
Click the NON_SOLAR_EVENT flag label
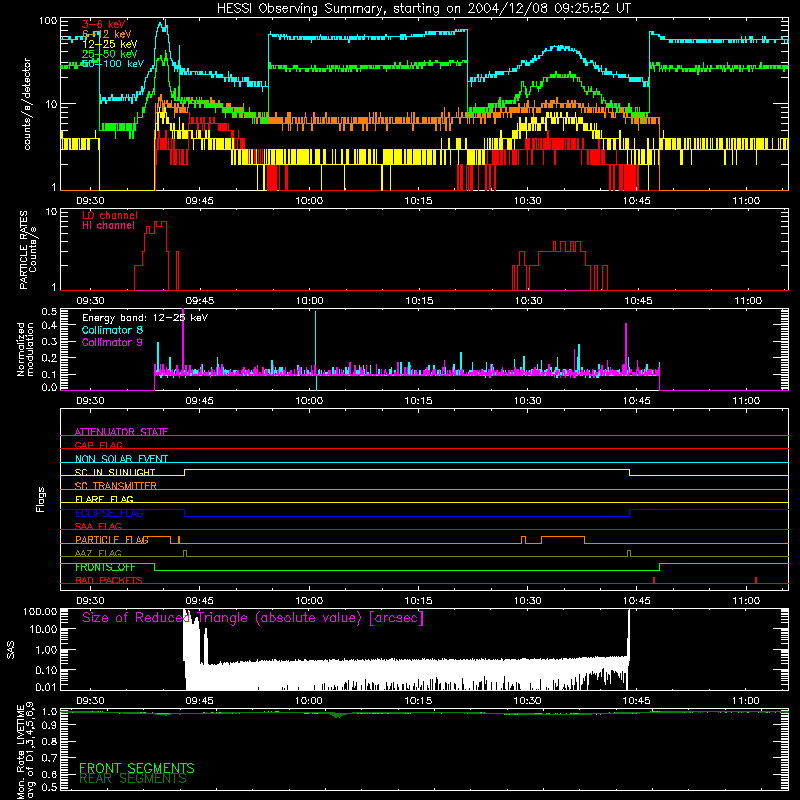click(x=121, y=459)
